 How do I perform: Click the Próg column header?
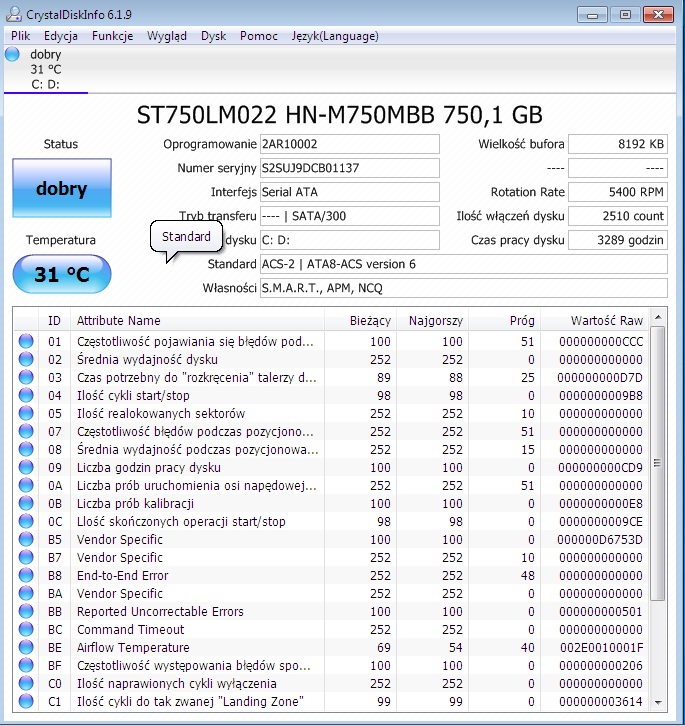[x=504, y=320]
